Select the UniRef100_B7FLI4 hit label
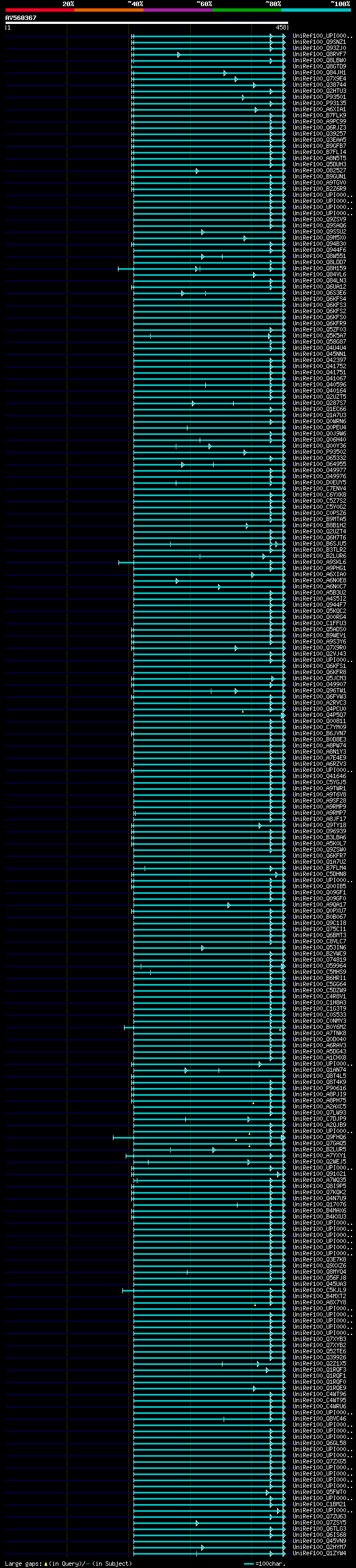This screenshot has height=1568, width=356. (x=319, y=152)
